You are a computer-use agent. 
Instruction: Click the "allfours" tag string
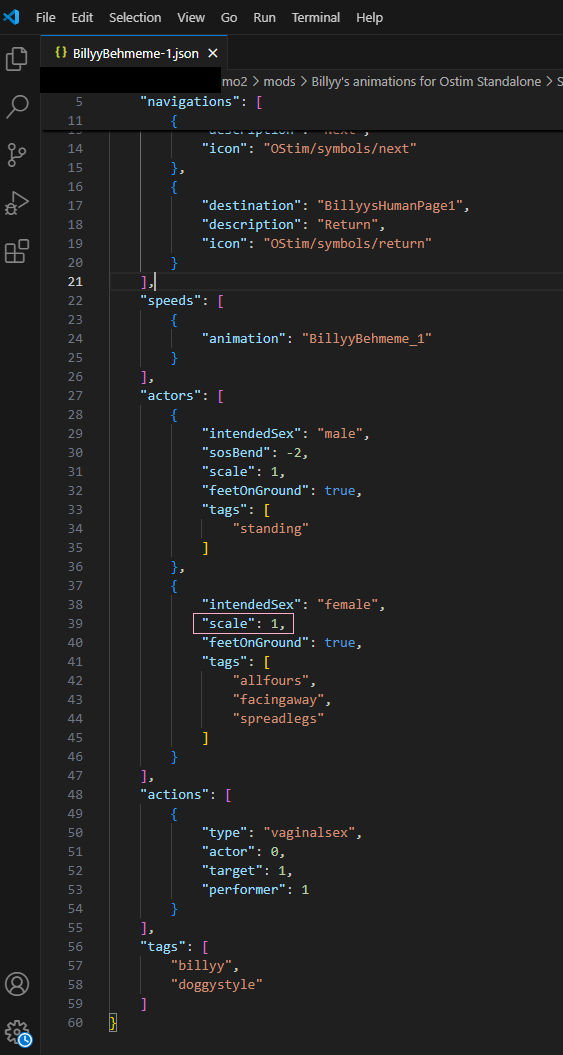(270, 680)
